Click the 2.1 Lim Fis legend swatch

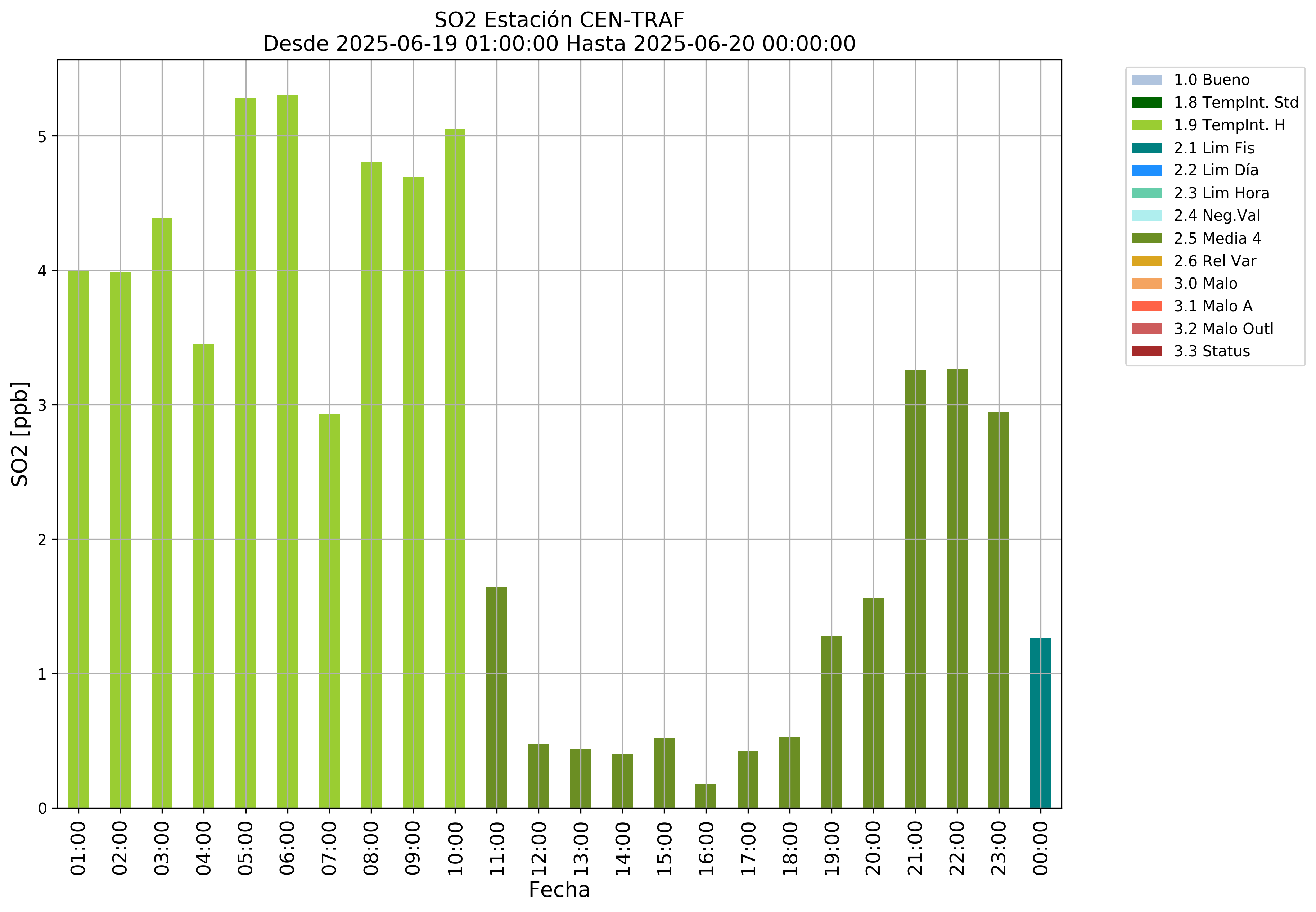[x=1146, y=148]
